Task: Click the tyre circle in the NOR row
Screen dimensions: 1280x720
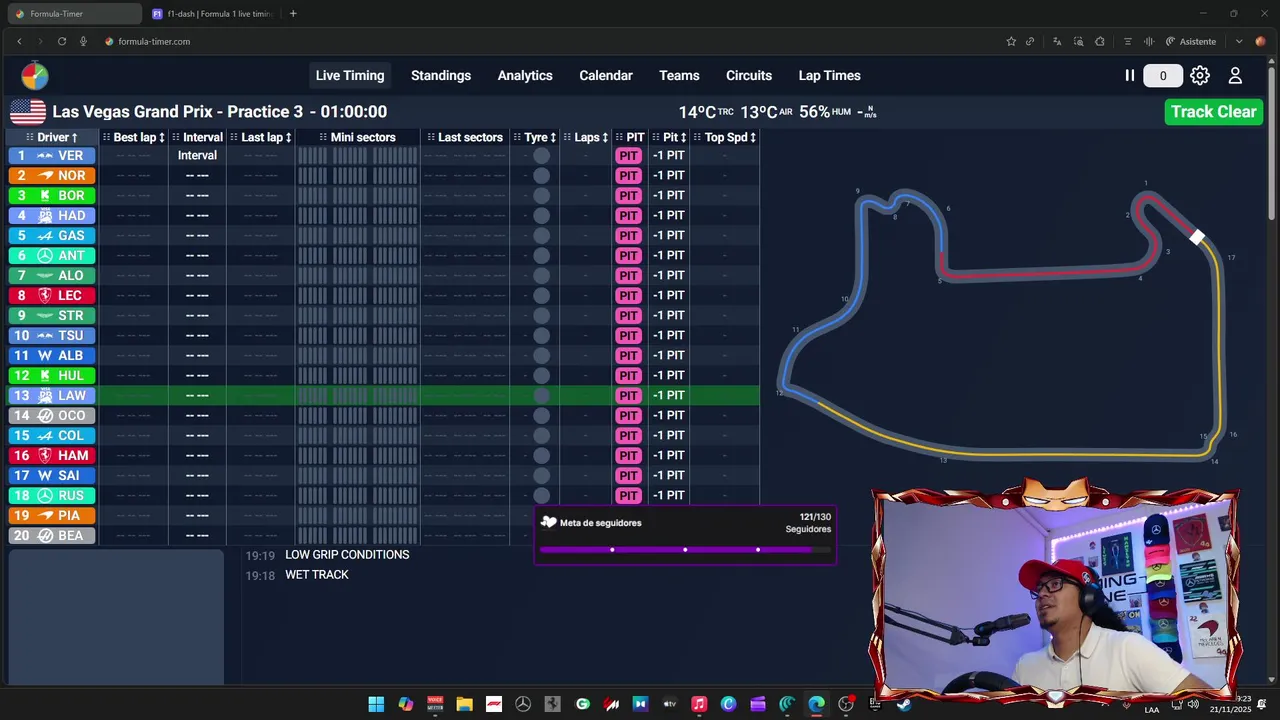Action: [x=541, y=176]
